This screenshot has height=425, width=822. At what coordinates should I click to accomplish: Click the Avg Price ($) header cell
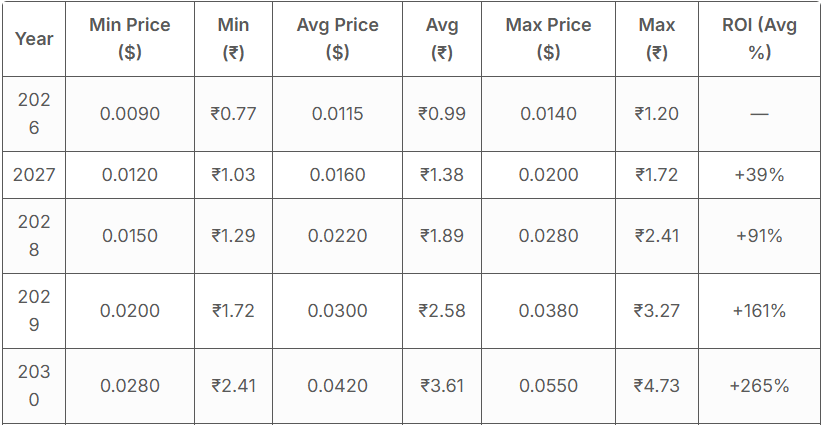pyautogui.click(x=337, y=39)
